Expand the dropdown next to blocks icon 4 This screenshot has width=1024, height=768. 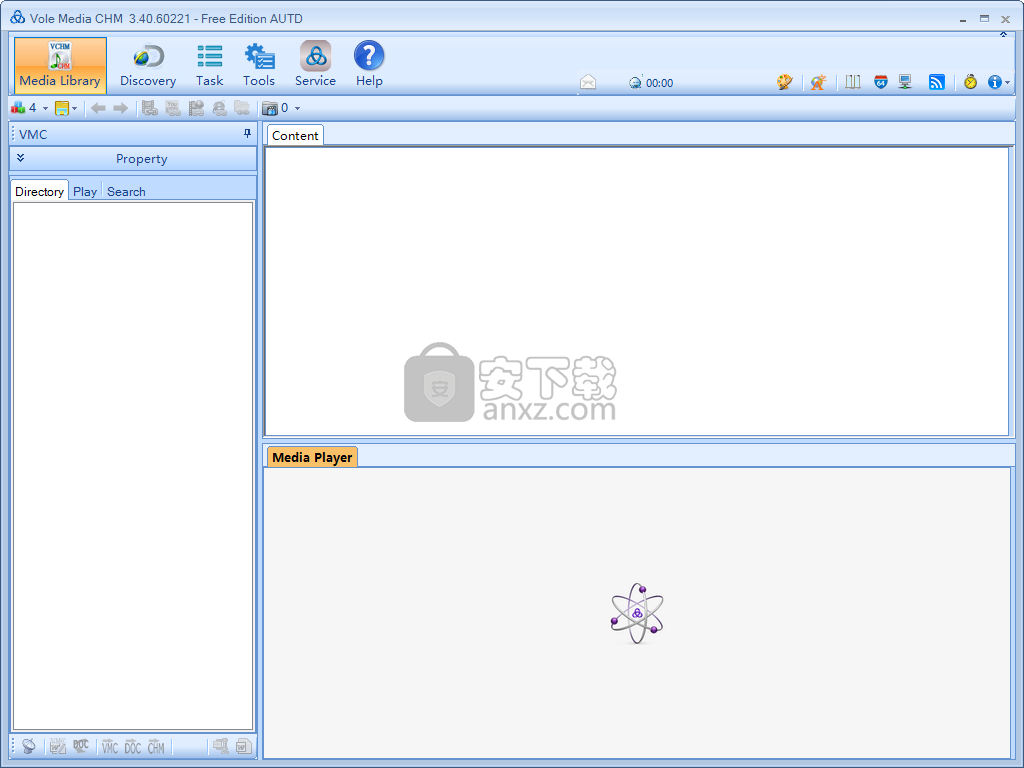coord(45,108)
